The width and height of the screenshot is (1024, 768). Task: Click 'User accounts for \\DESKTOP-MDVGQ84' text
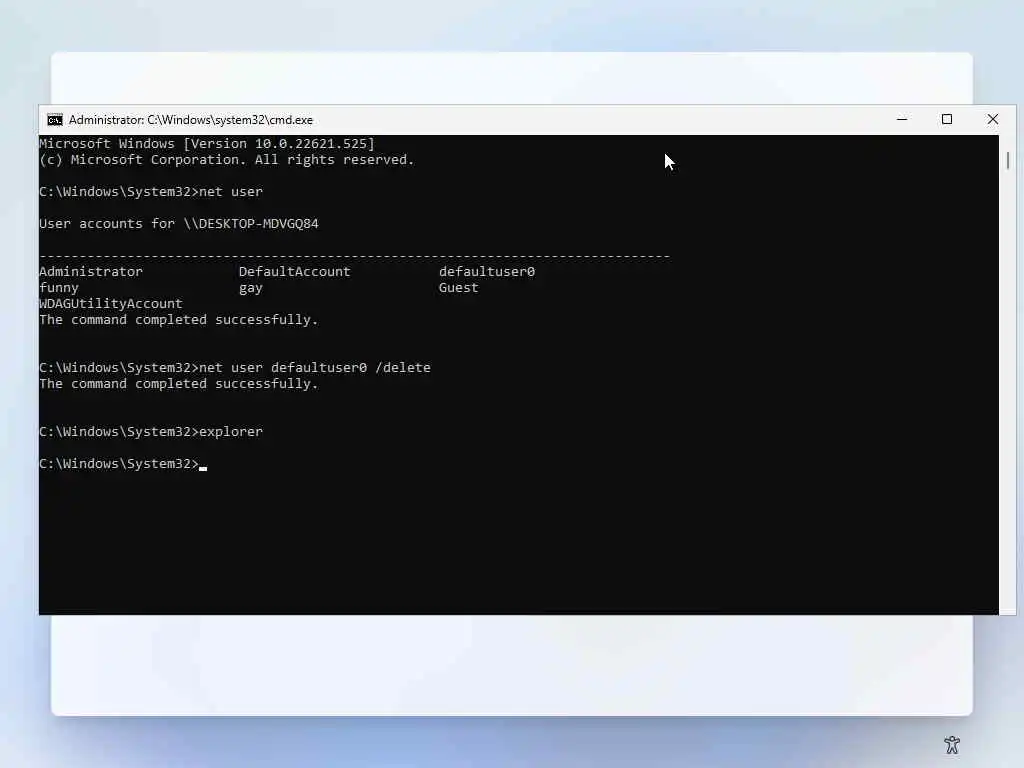click(179, 224)
